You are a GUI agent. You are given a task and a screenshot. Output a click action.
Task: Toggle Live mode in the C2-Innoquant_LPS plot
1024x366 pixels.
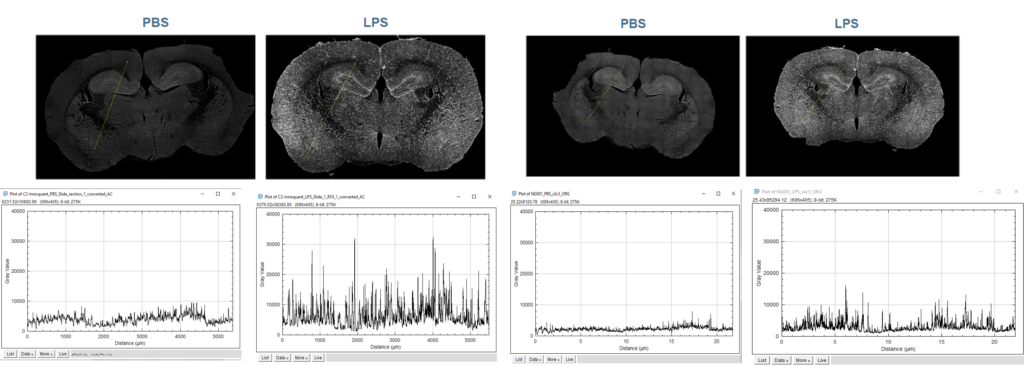(318, 358)
